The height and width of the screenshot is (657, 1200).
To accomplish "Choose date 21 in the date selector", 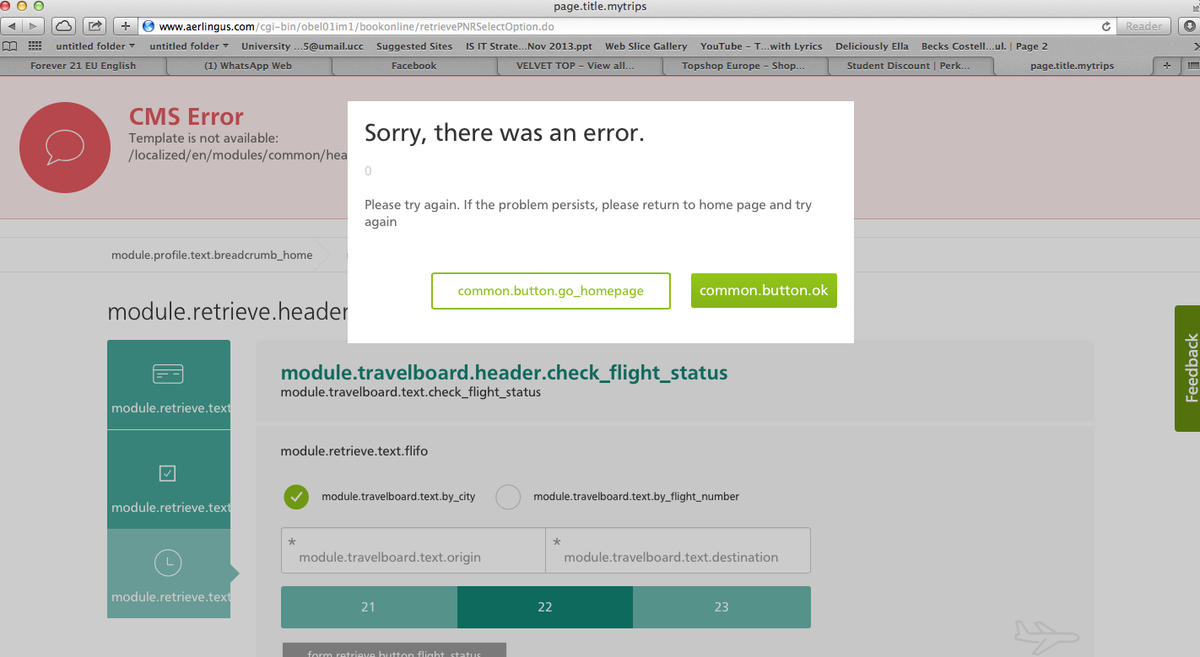I will [x=369, y=607].
